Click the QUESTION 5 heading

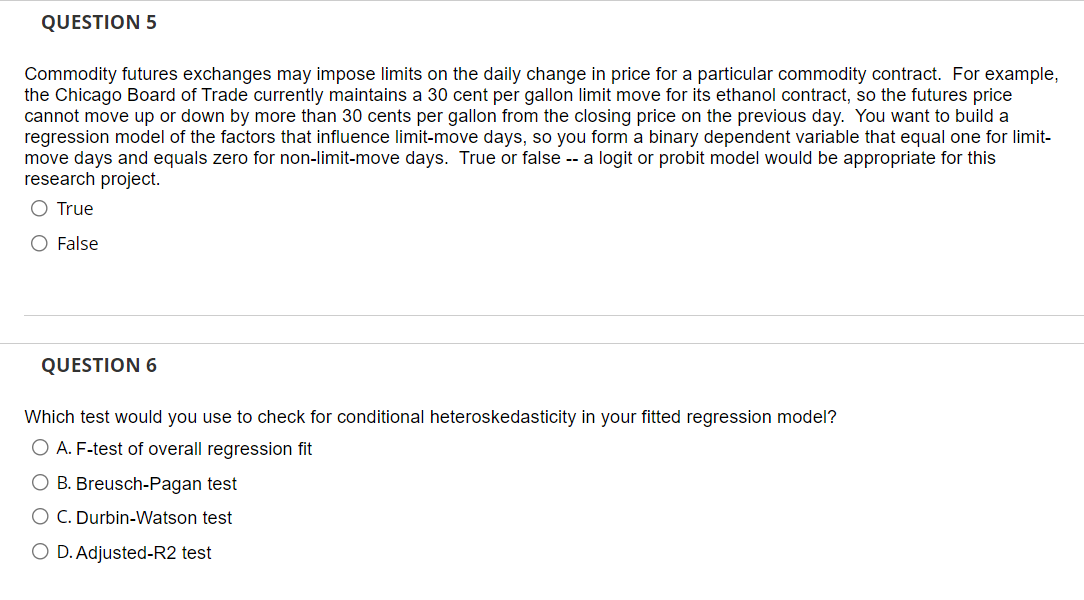click(99, 22)
